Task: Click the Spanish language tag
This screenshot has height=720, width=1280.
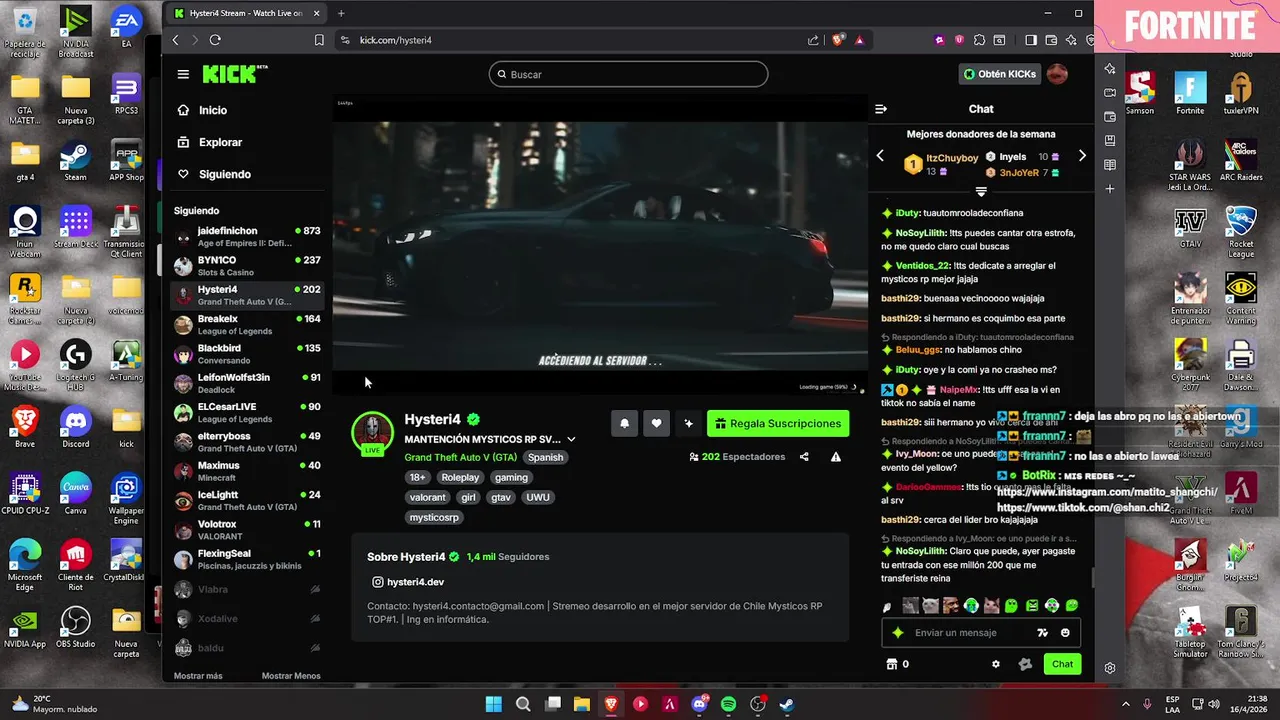Action: 546,457
